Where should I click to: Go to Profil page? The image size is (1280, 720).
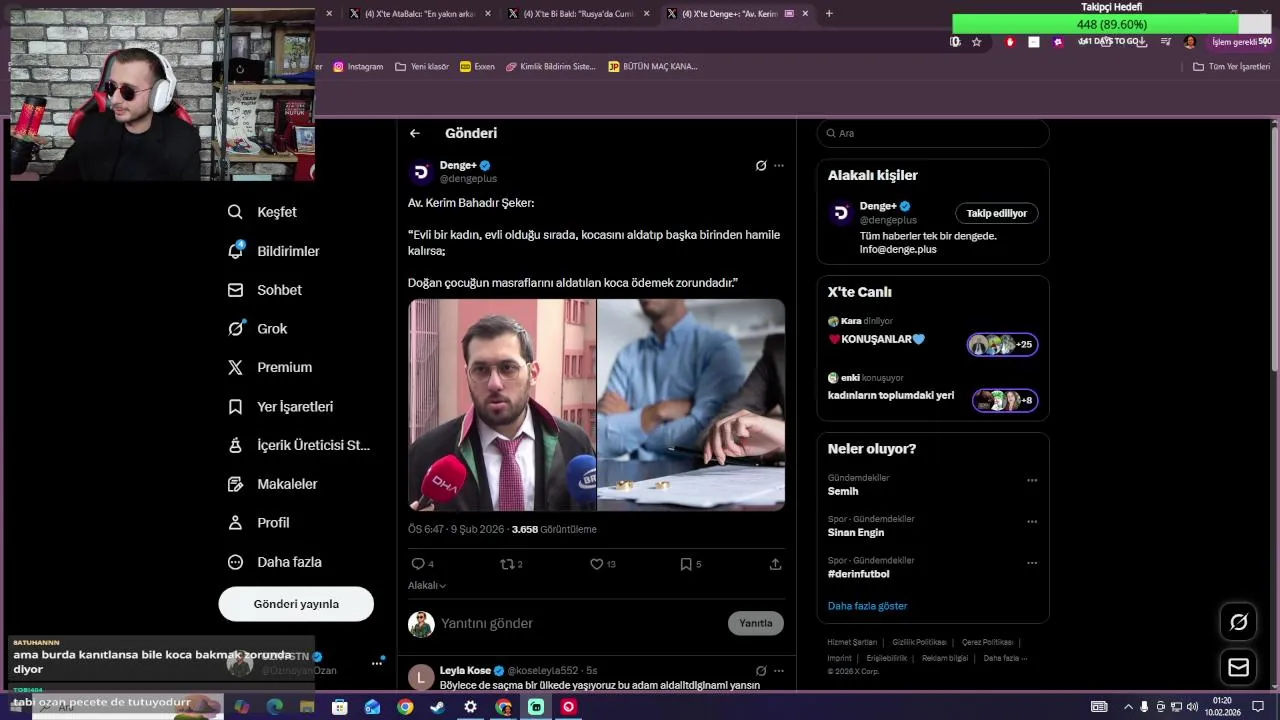[x=259, y=523]
